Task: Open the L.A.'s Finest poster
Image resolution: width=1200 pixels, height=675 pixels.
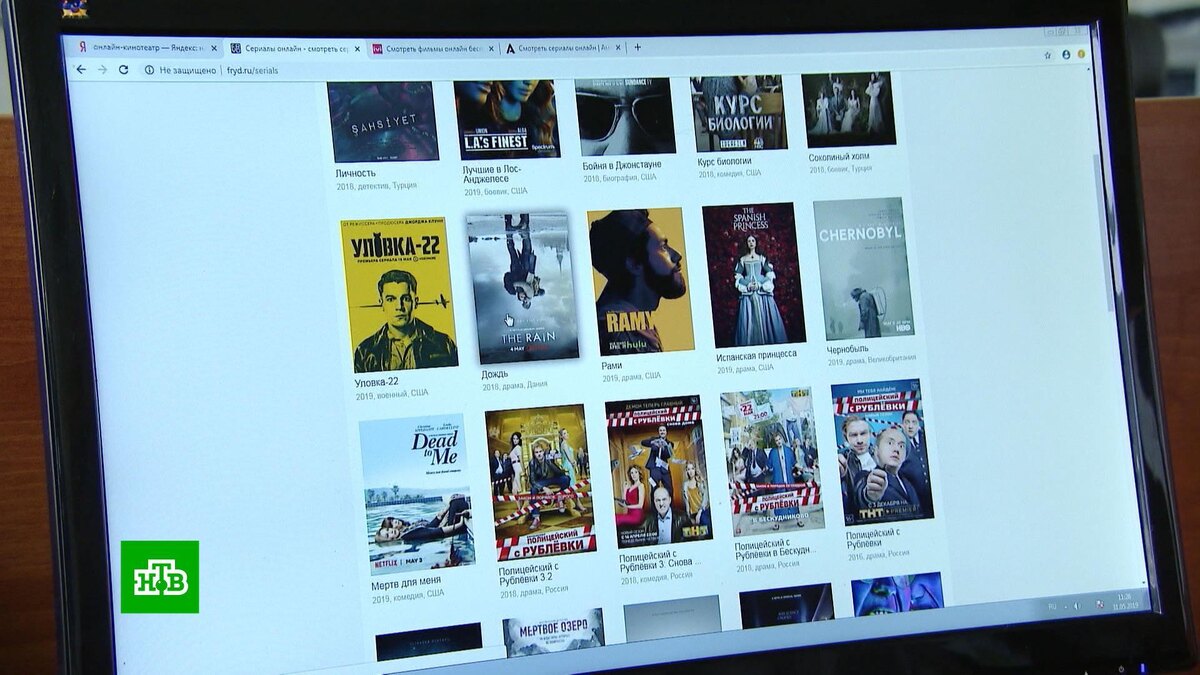Action: [507, 119]
